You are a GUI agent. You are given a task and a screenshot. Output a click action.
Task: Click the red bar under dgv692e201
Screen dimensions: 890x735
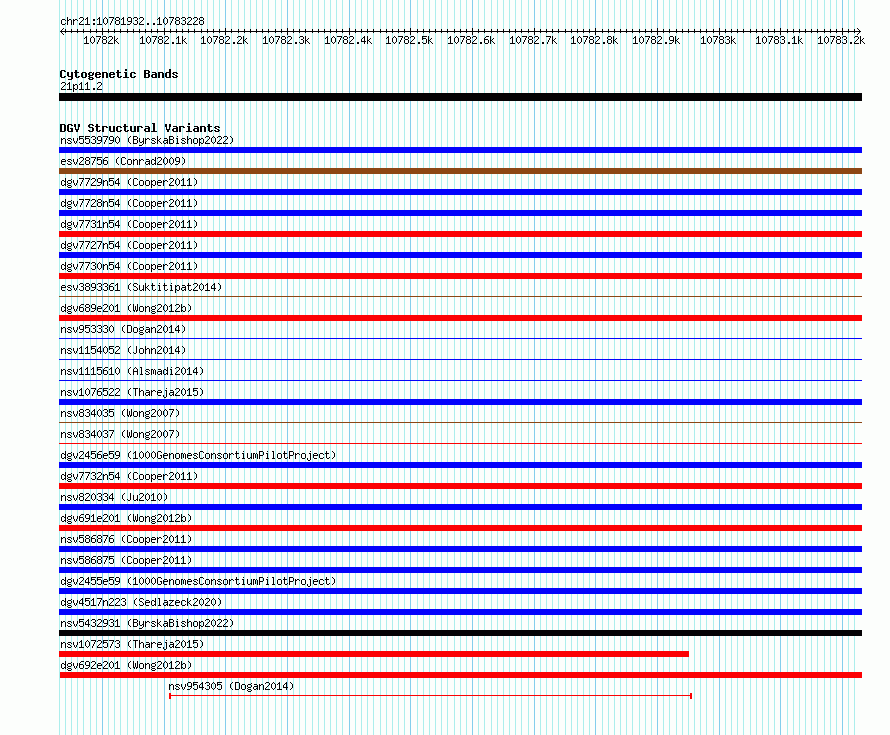pyautogui.click(x=460, y=675)
